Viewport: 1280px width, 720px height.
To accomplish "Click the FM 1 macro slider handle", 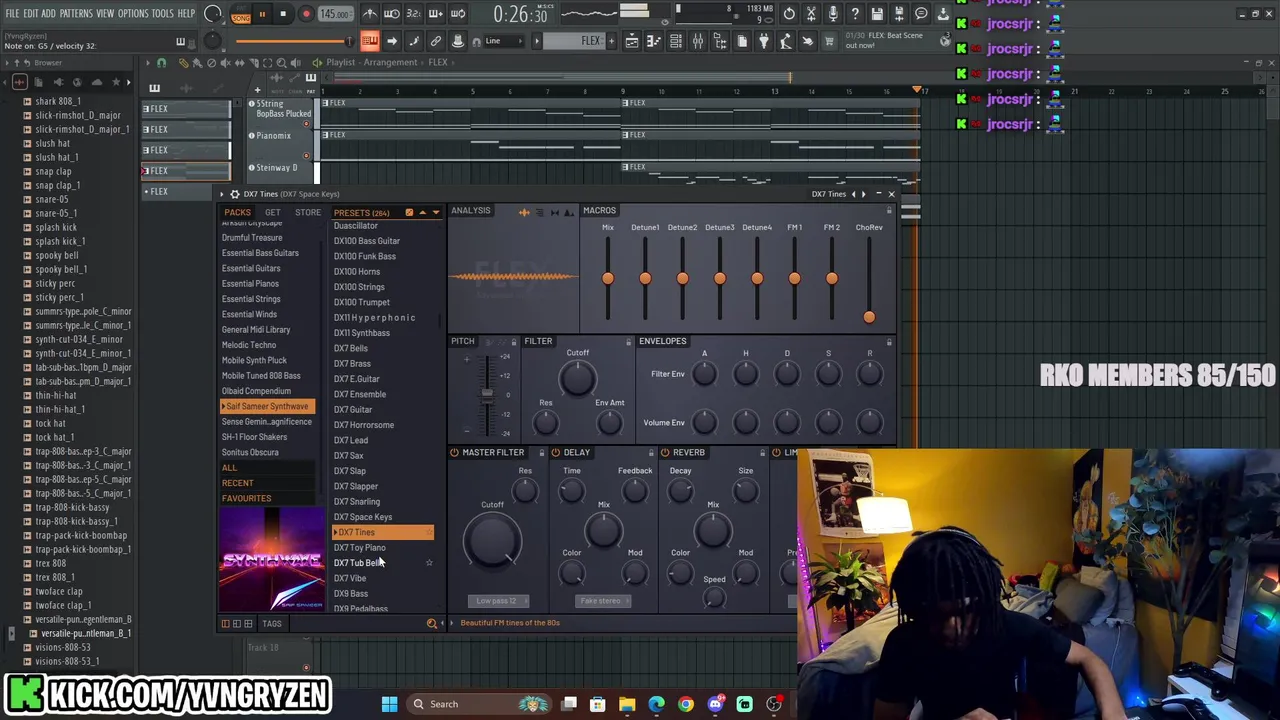I will click(x=794, y=279).
